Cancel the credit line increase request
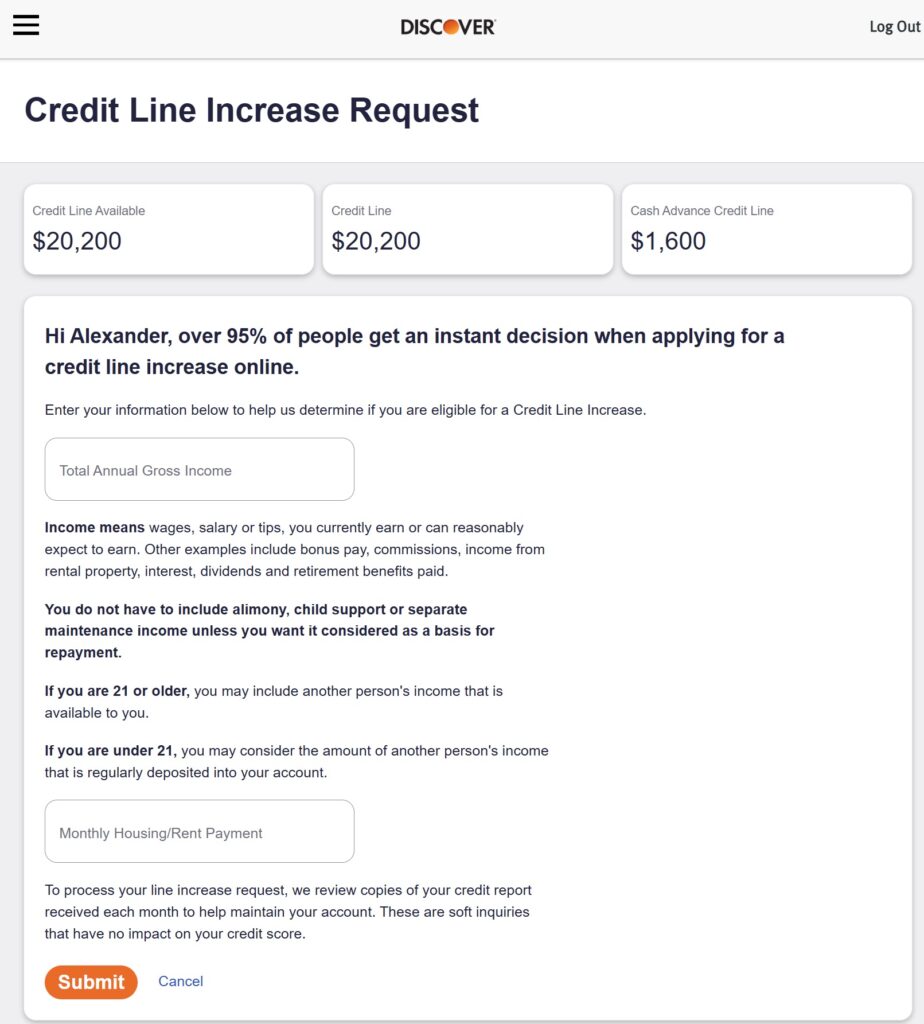Viewport: 924px width, 1024px height. point(181,982)
